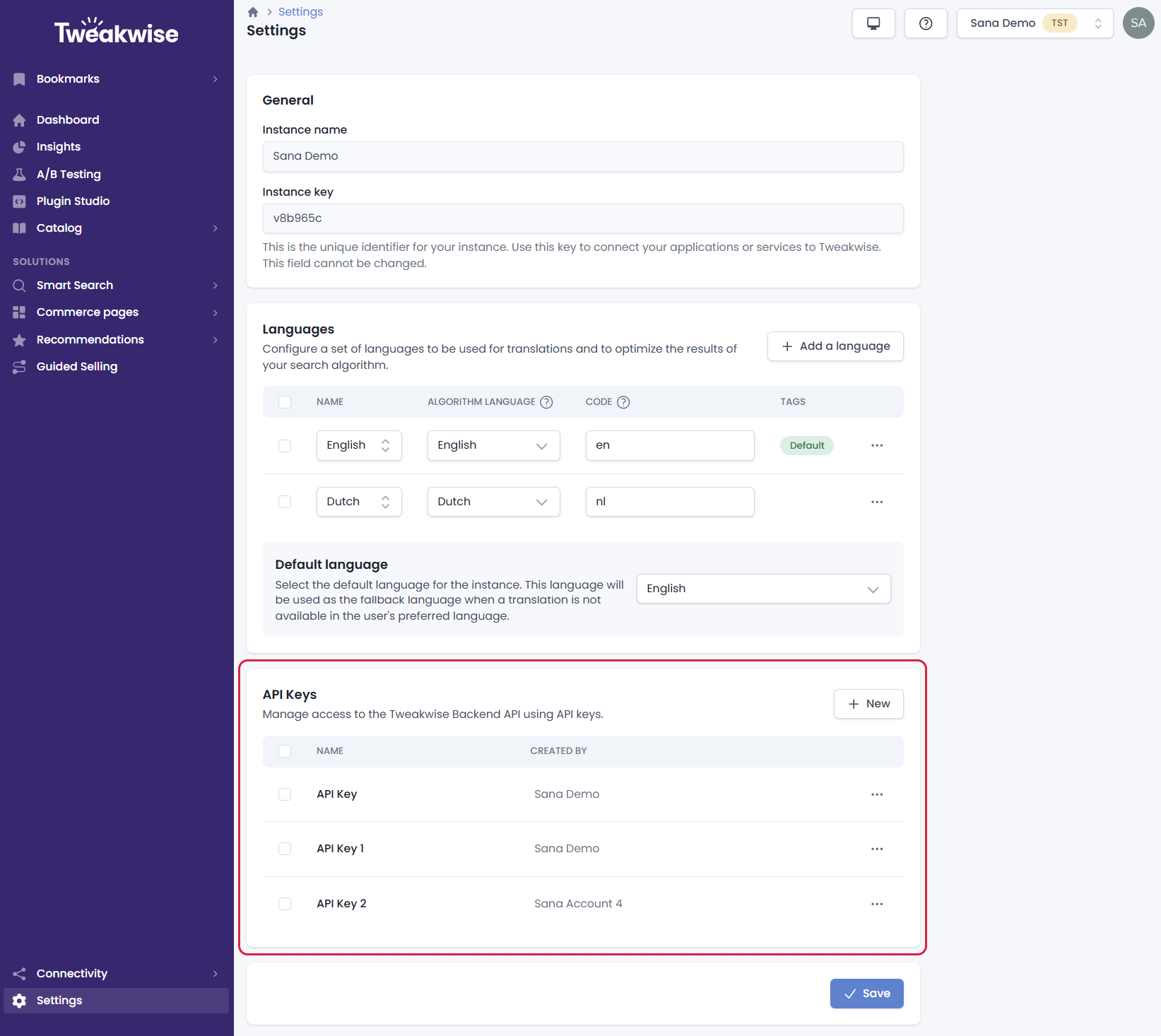Open the SA user avatar
The height and width of the screenshot is (1036, 1161).
pyautogui.click(x=1138, y=23)
